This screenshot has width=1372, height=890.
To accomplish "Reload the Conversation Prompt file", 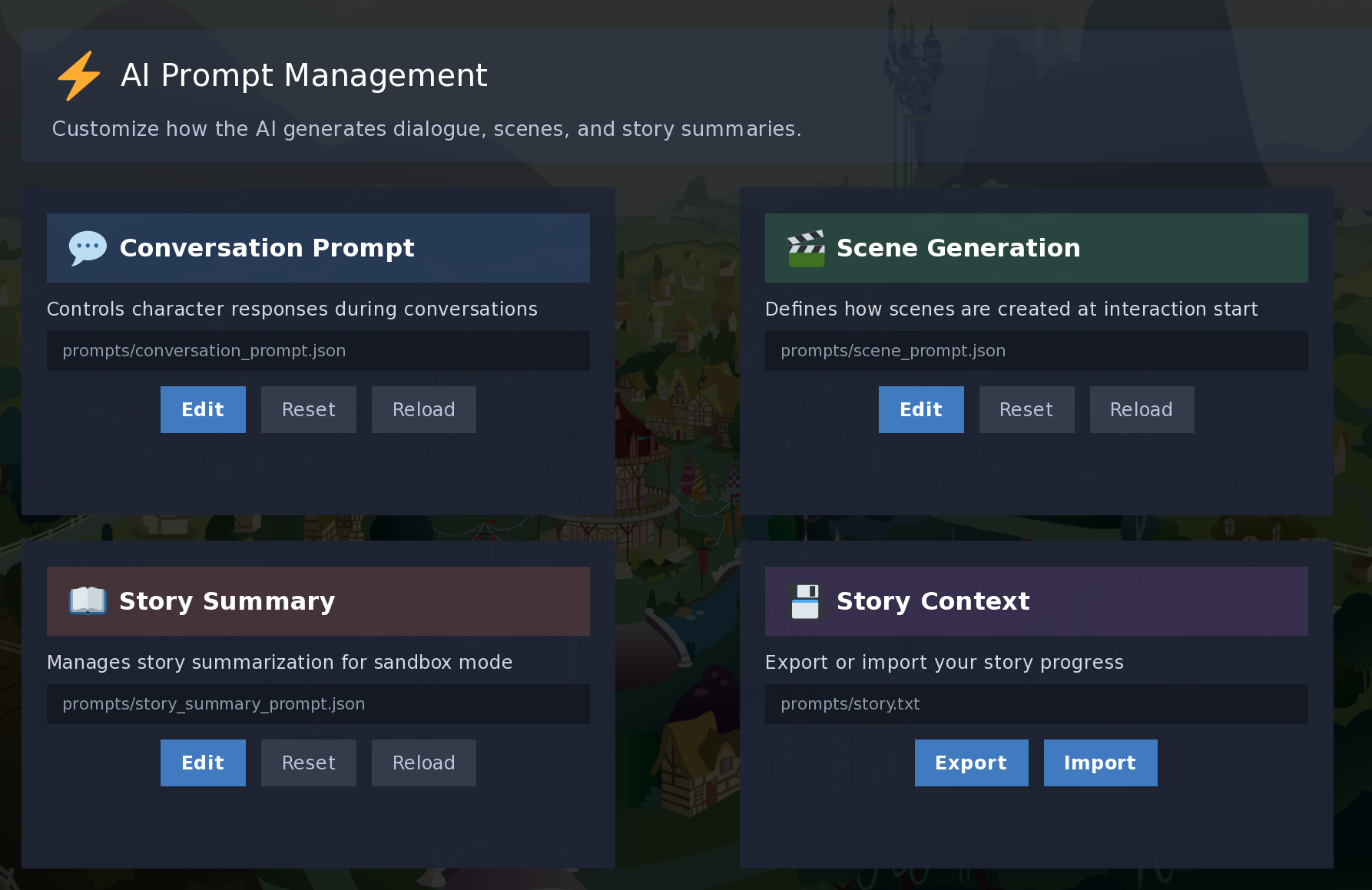I will pos(424,409).
